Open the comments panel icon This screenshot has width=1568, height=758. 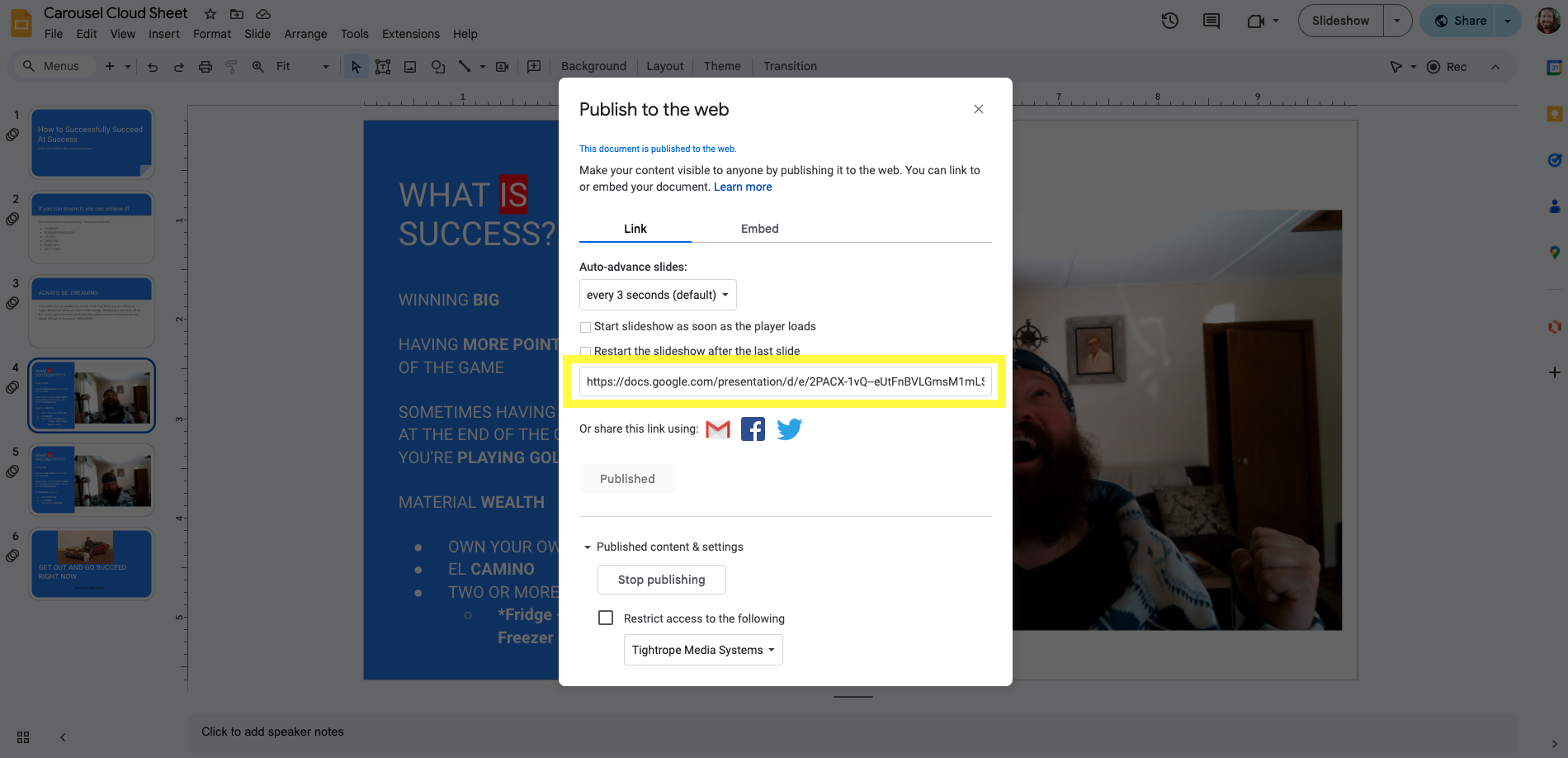(1211, 21)
